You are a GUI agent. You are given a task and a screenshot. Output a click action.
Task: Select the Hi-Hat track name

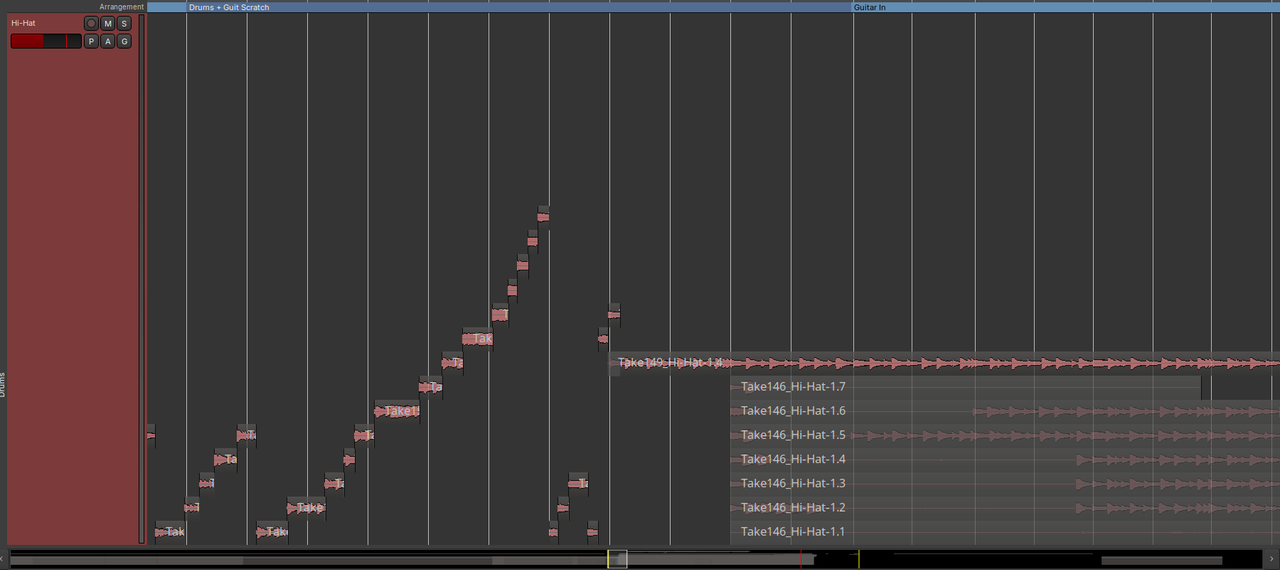coord(23,23)
